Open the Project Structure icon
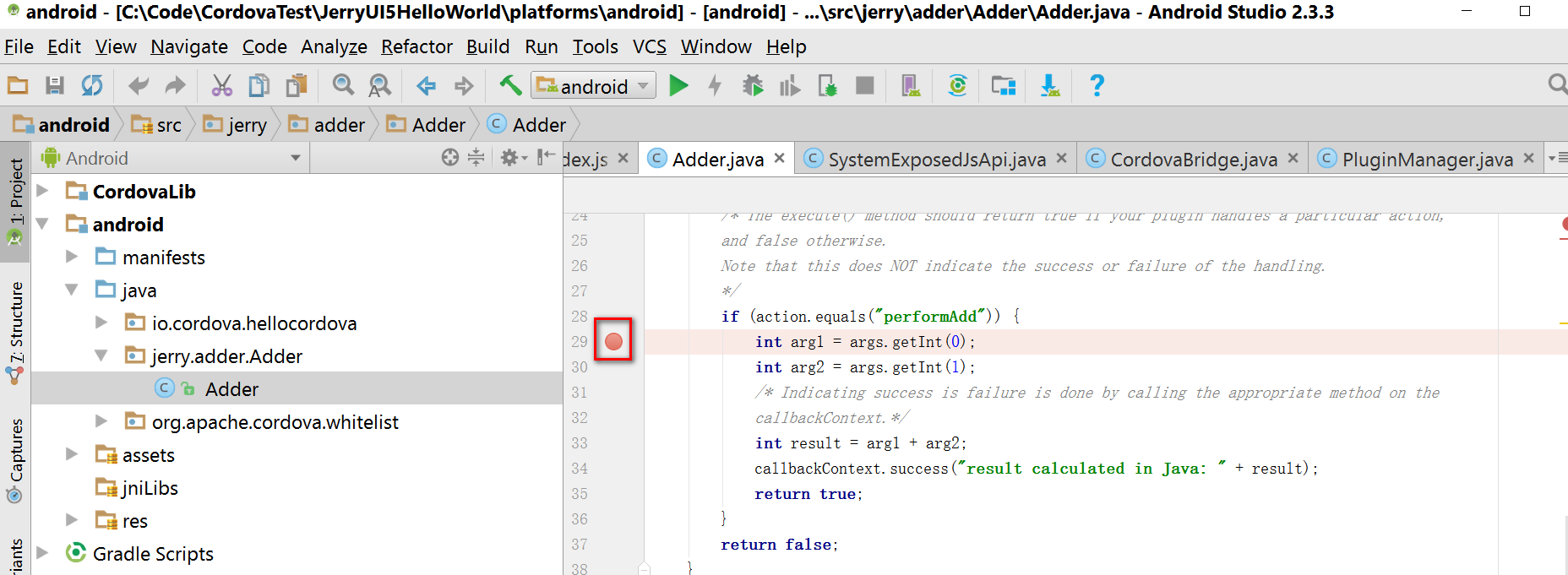Viewport: 1568px width, 575px height. pos(1004,85)
